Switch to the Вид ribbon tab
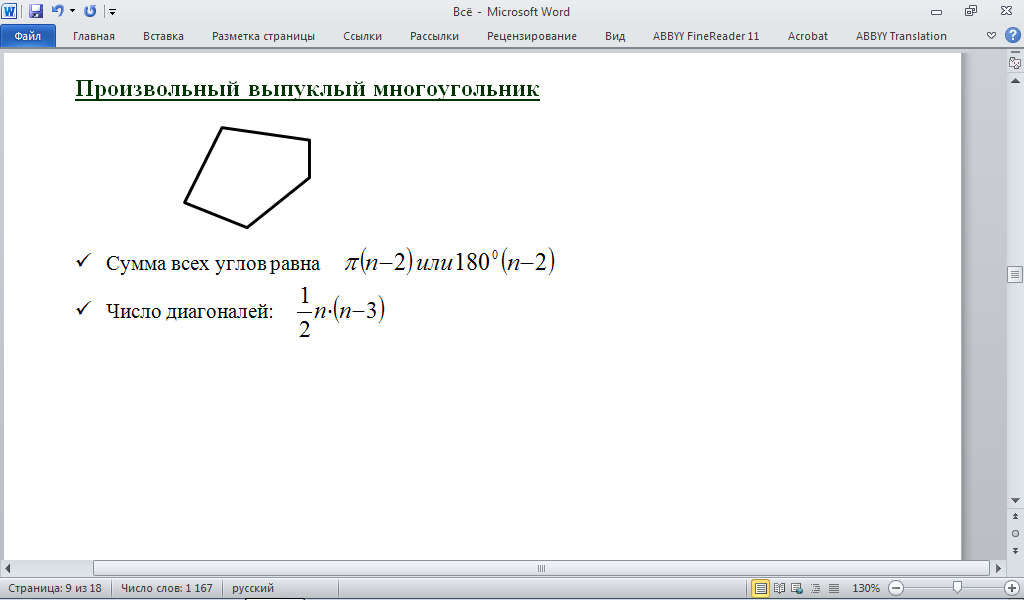The image size is (1024, 600). [615, 36]
